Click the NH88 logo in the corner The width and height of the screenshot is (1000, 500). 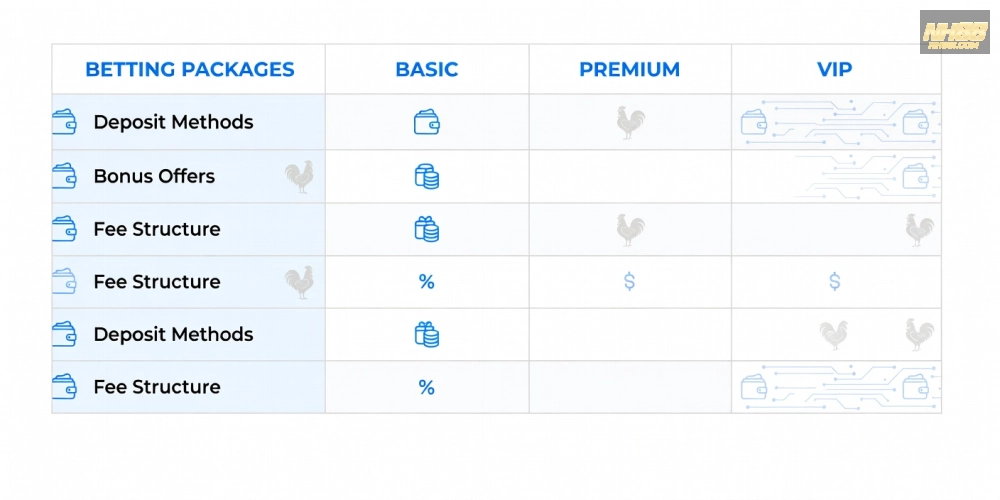coord(954,31)
